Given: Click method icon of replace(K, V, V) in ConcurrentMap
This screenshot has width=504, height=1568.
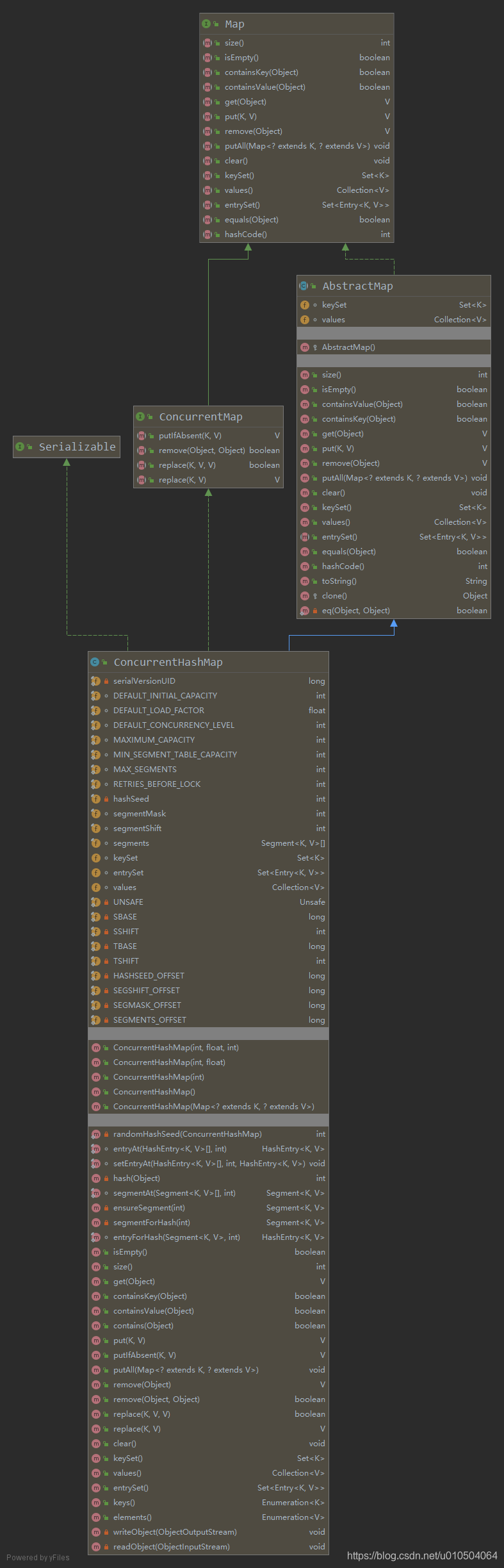Looking at the screenshot, I should click(142, 465).
